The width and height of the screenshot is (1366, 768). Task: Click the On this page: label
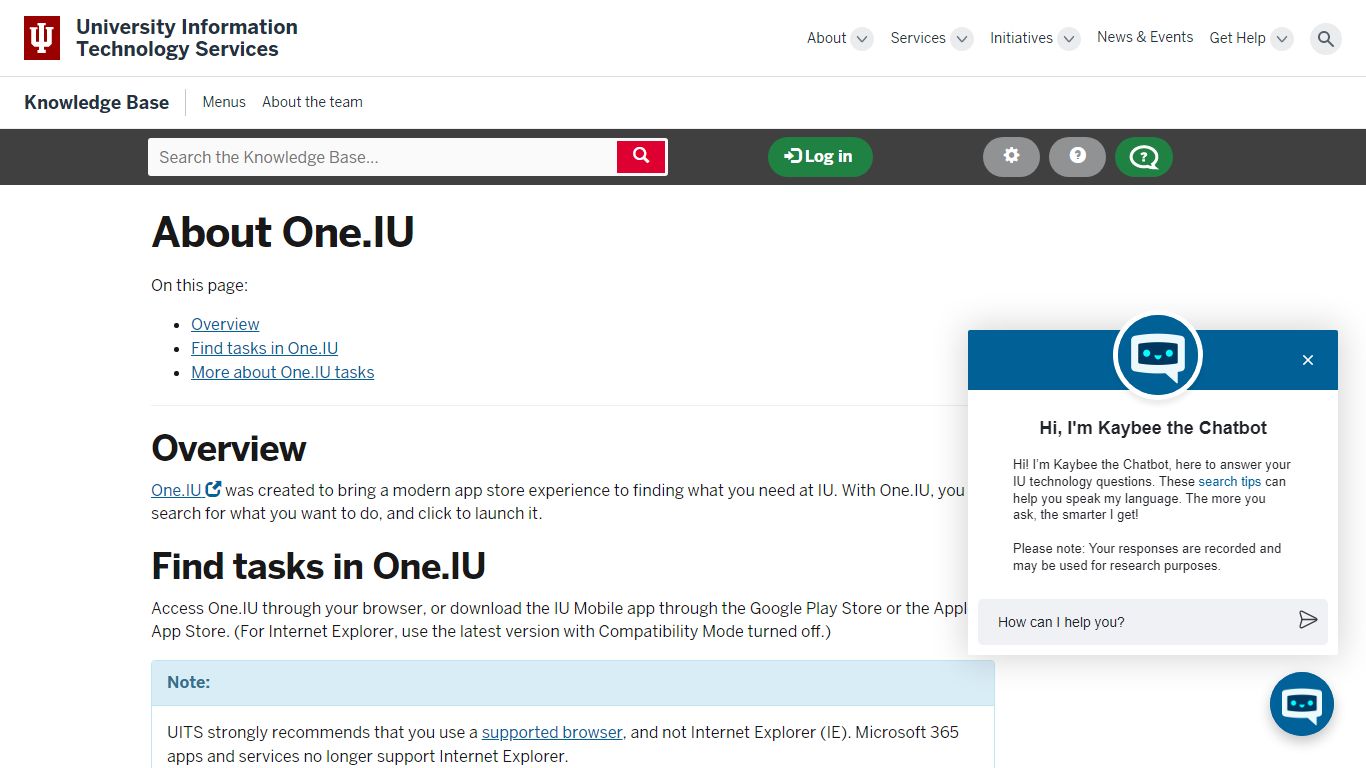coord(199,285)
